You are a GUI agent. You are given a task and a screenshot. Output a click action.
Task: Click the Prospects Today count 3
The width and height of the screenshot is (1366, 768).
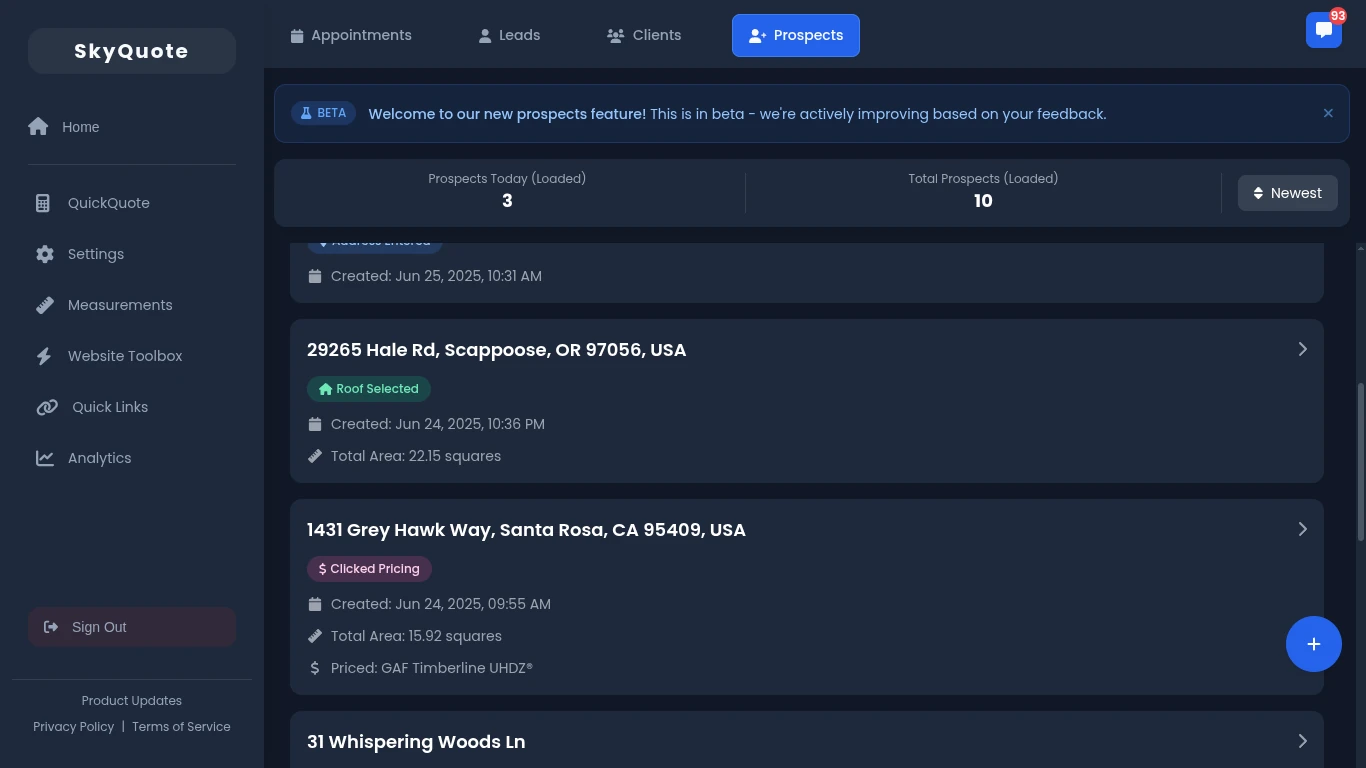pyautogui.click(x=507, y=201)
